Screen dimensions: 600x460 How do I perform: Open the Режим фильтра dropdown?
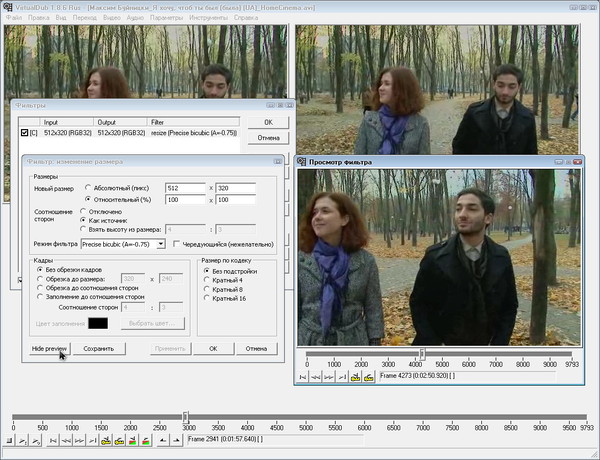(123, 244)
